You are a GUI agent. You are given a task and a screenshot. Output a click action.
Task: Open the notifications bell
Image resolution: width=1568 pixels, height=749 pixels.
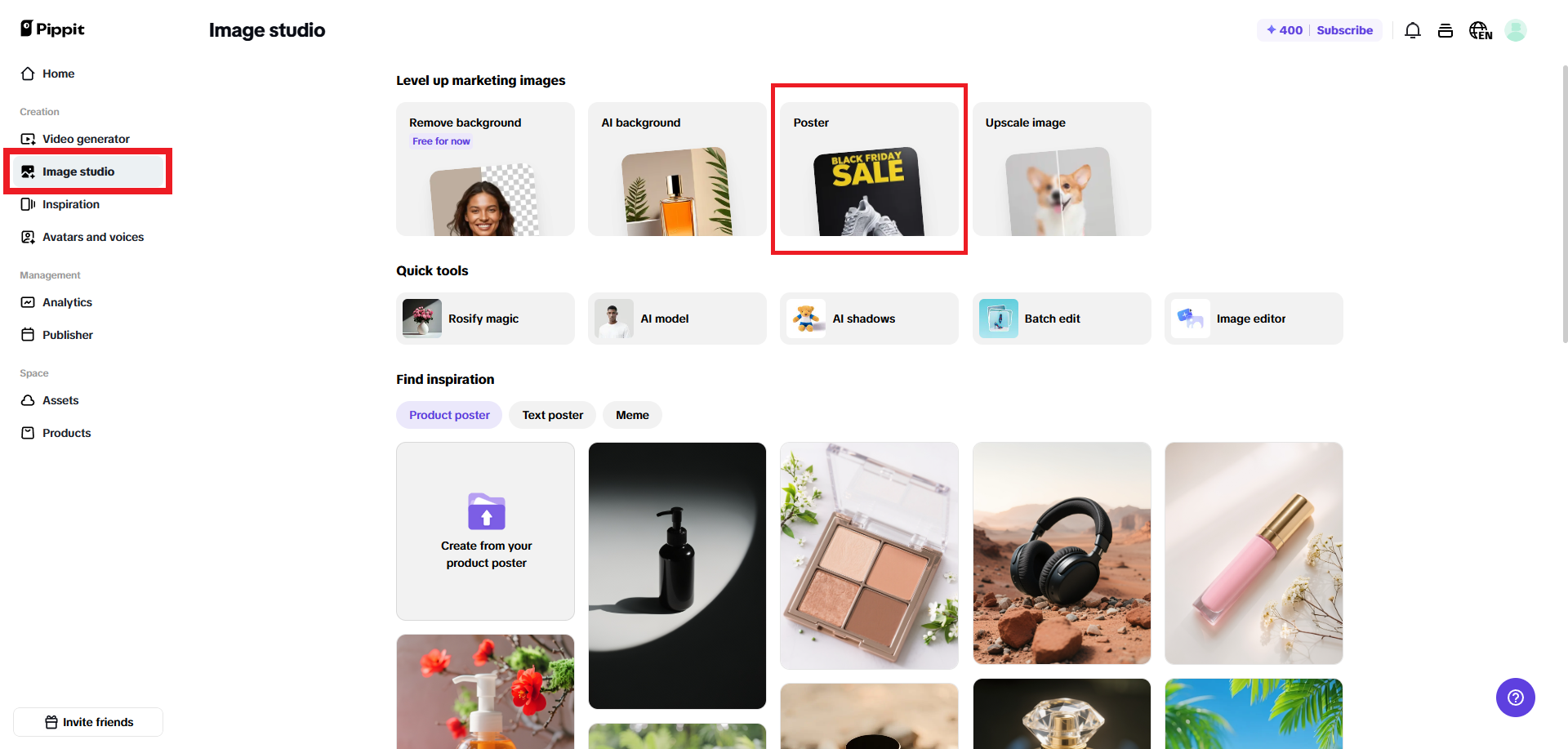(1412, 29)
